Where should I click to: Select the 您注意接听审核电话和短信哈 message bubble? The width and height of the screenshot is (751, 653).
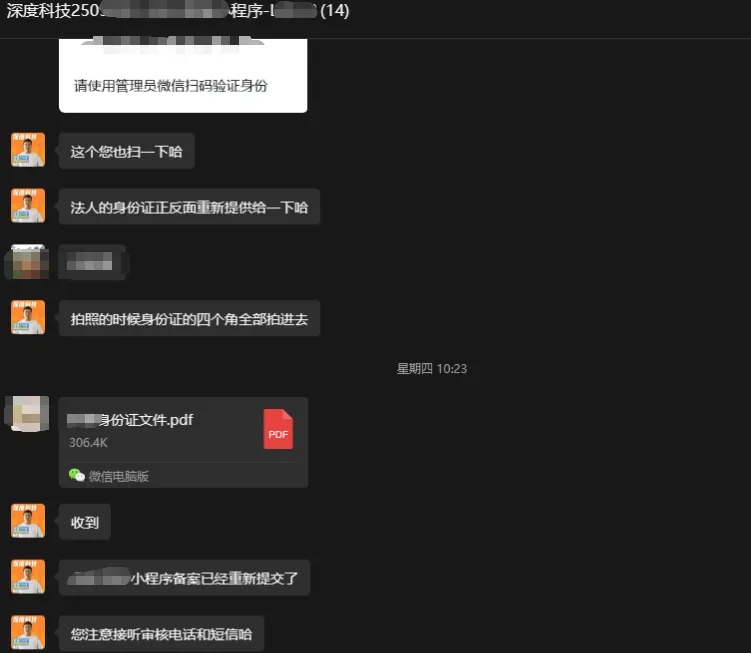(x=161, y=634)
